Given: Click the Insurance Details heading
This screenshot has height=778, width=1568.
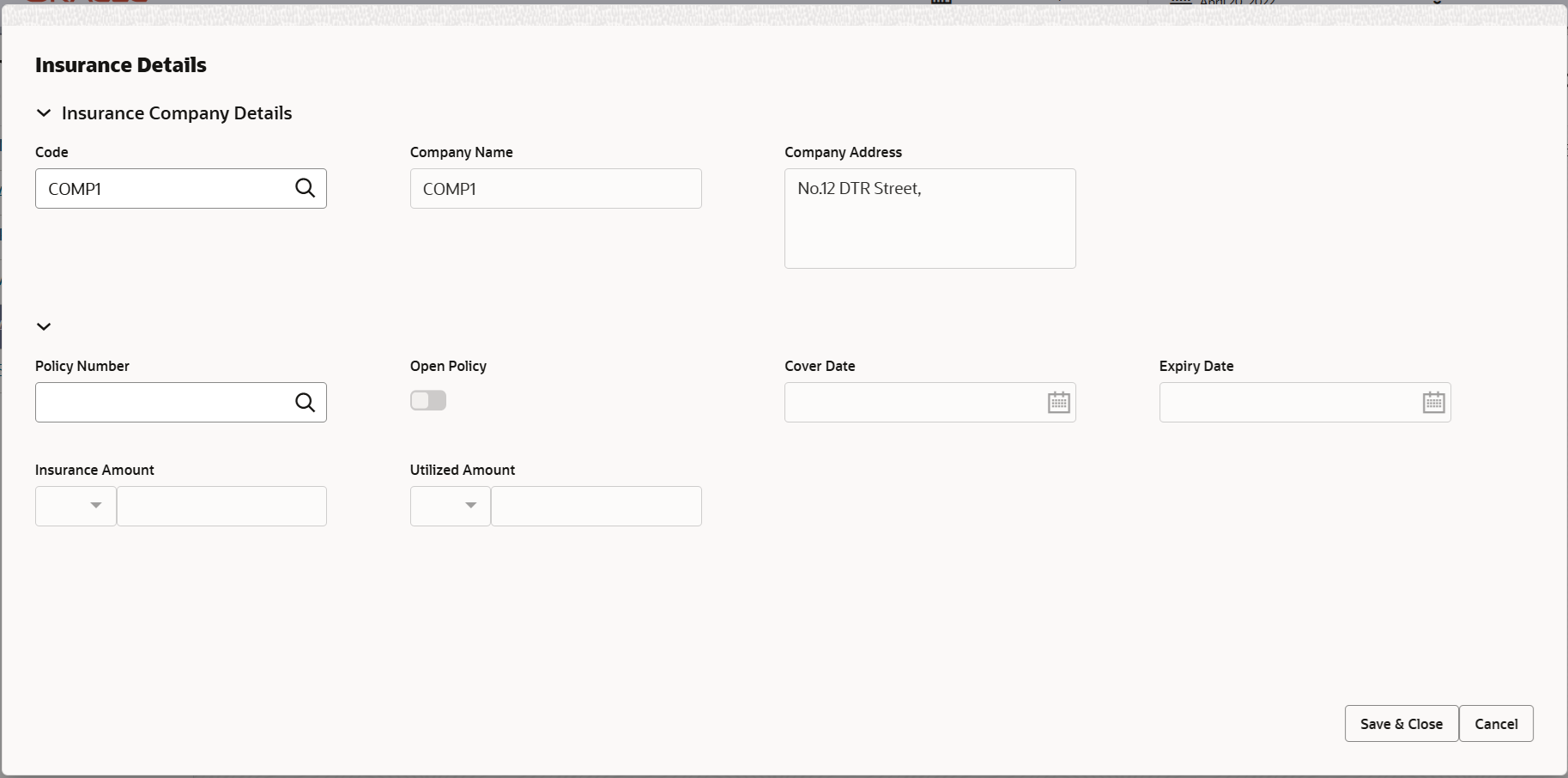Looking at the screenshot, I should 121,65.
